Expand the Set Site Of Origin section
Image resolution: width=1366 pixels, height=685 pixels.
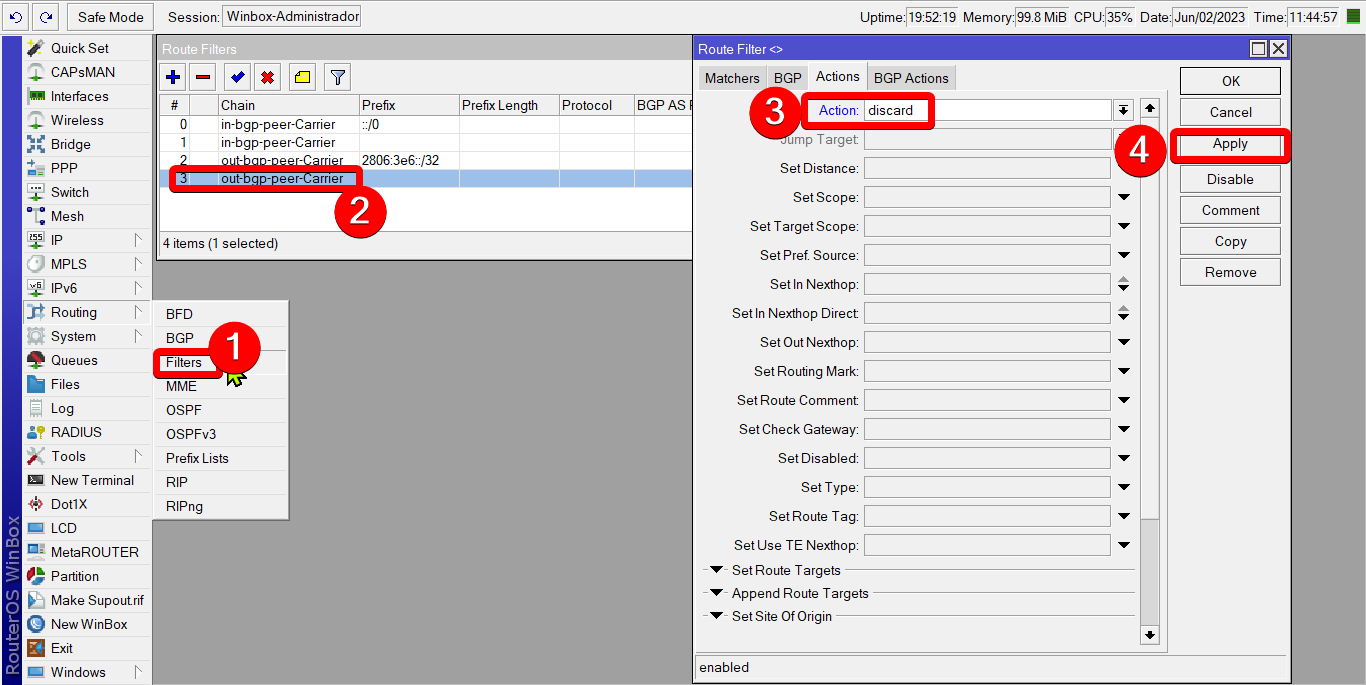coord(716,616)
